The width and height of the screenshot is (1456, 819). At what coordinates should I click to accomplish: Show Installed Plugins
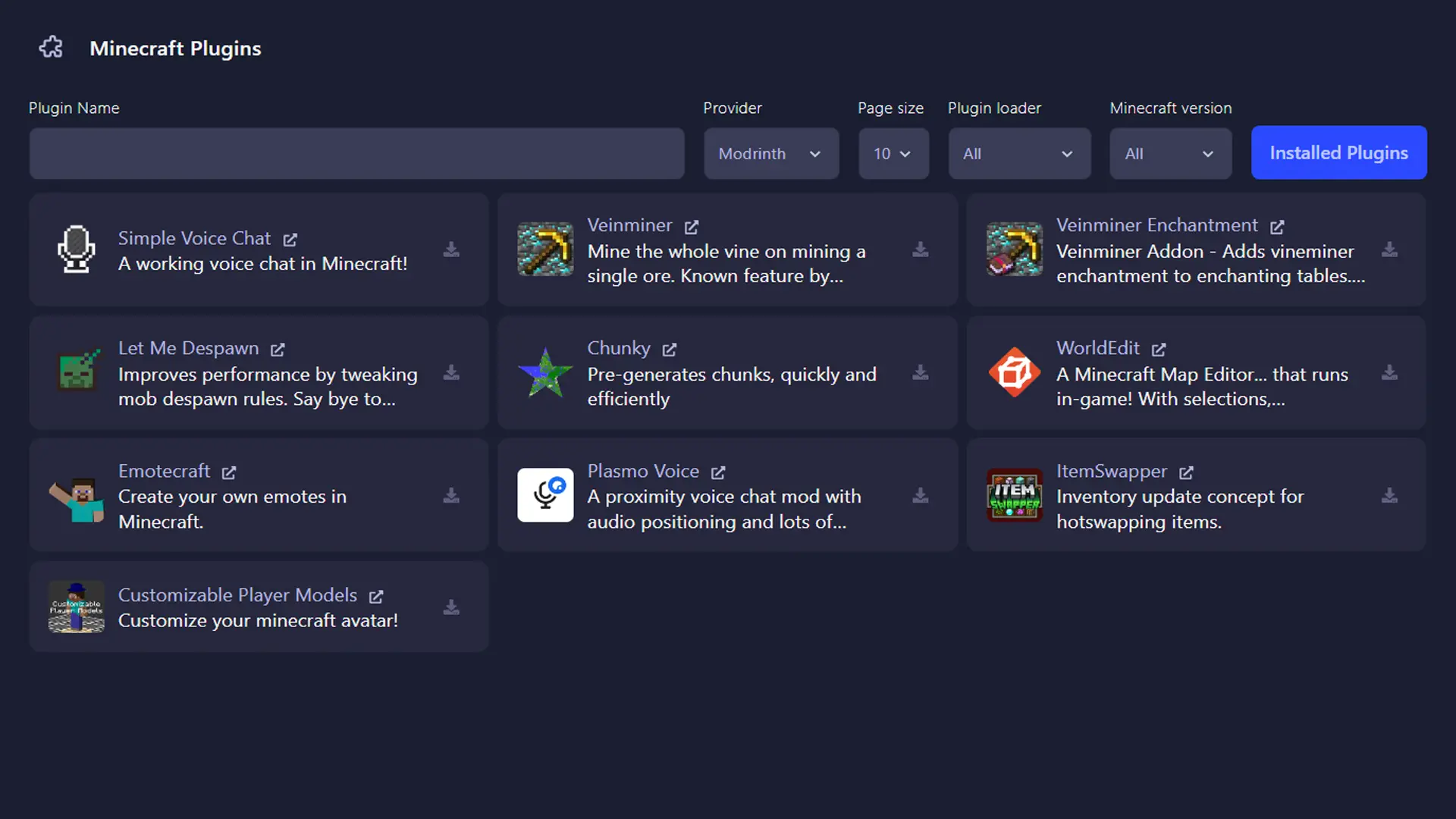1338,152
